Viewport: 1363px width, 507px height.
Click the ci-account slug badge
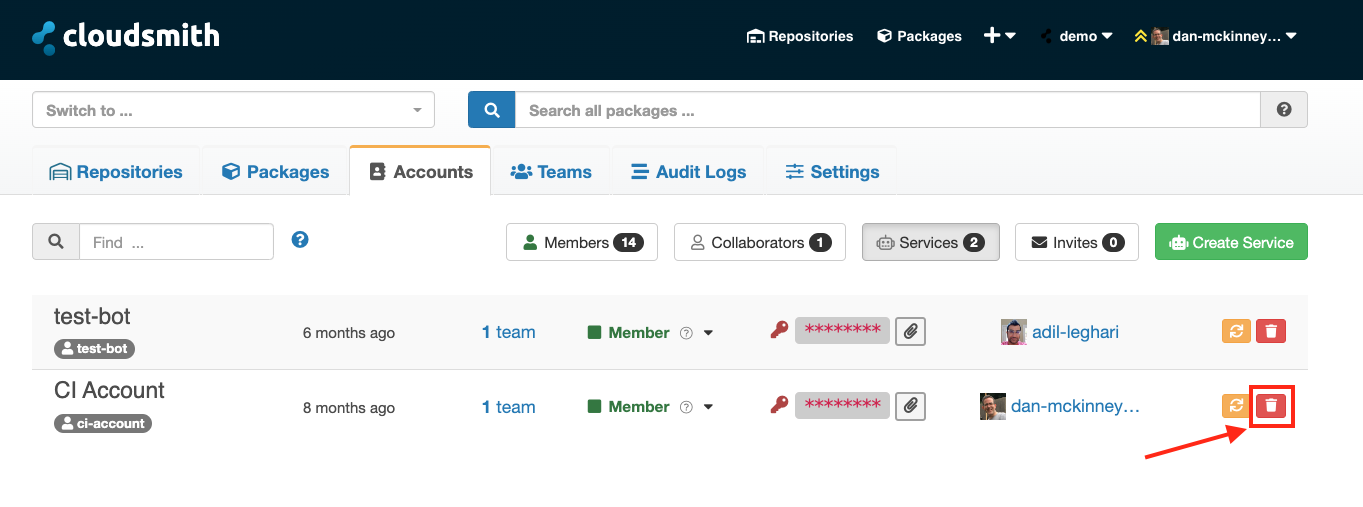tap(102, 423)
